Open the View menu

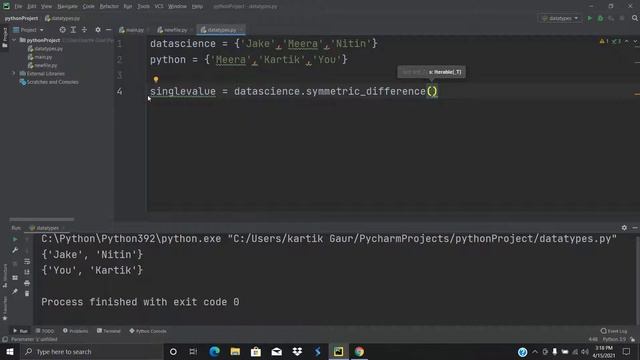(47, 7)
